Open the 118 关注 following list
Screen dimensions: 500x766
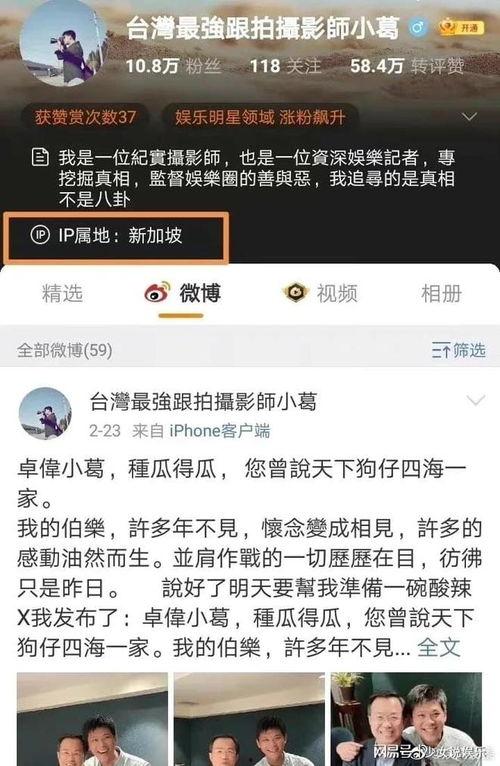(285, 65)
